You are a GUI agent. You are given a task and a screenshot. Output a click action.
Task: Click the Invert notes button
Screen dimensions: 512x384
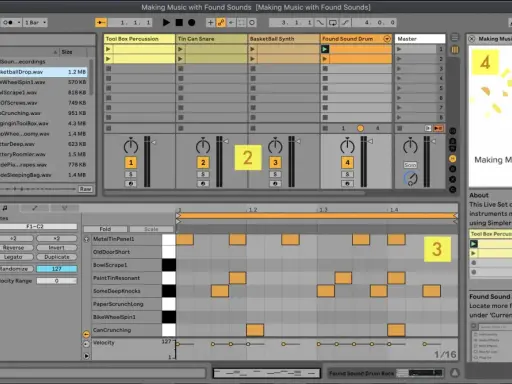[57, 248]
